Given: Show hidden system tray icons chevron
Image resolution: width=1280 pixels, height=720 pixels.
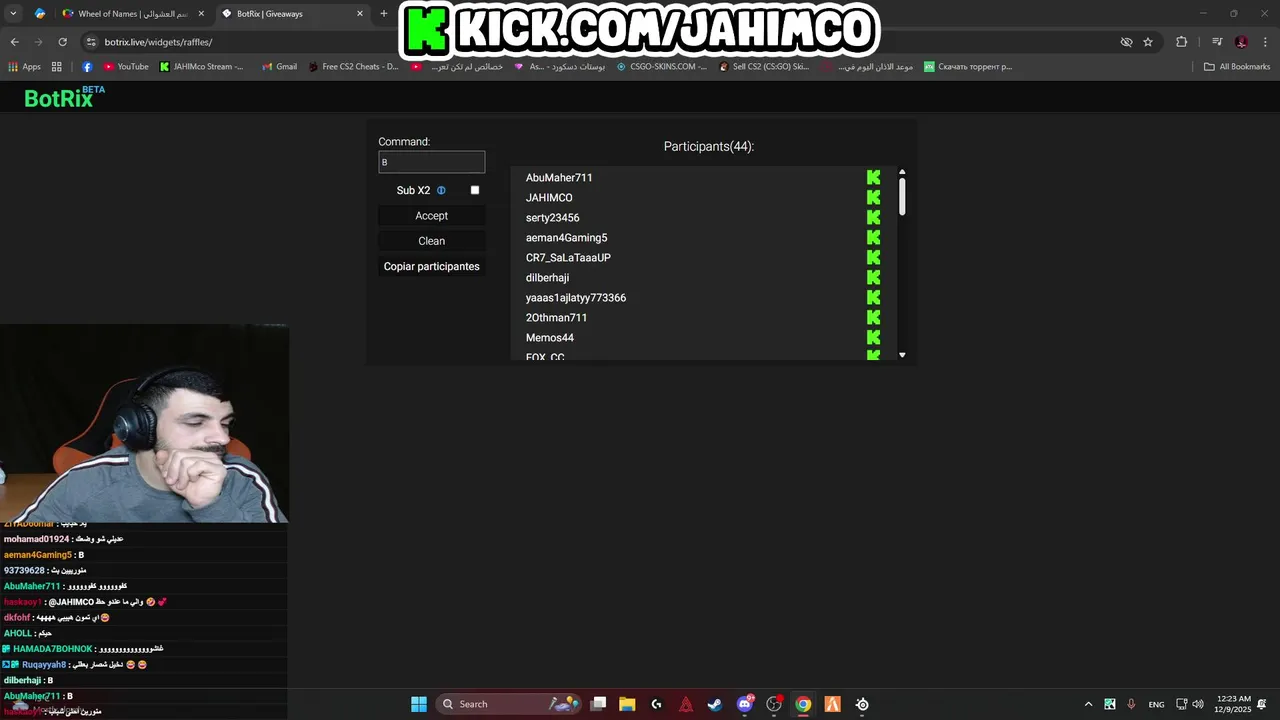Looking at the screenshot, I should click(x=1088, y=704).
